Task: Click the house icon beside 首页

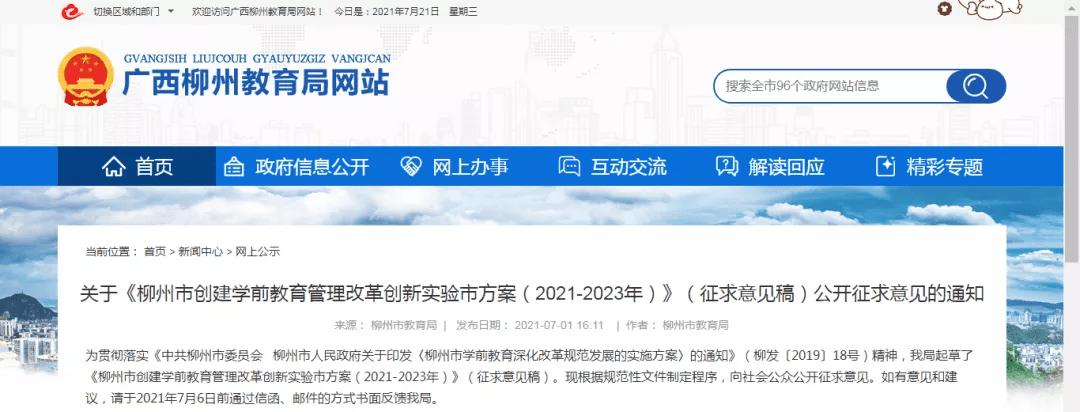Action: tap(114, 167)
